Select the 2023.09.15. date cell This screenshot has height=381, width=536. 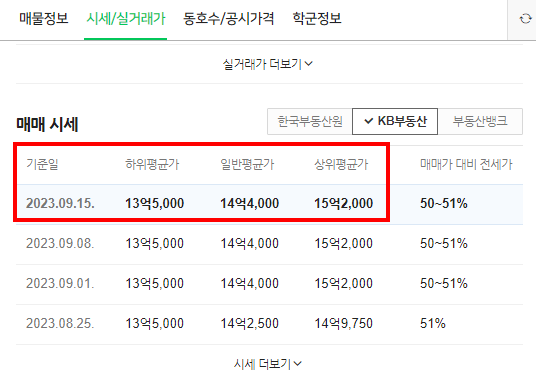[x=61, y=203]
